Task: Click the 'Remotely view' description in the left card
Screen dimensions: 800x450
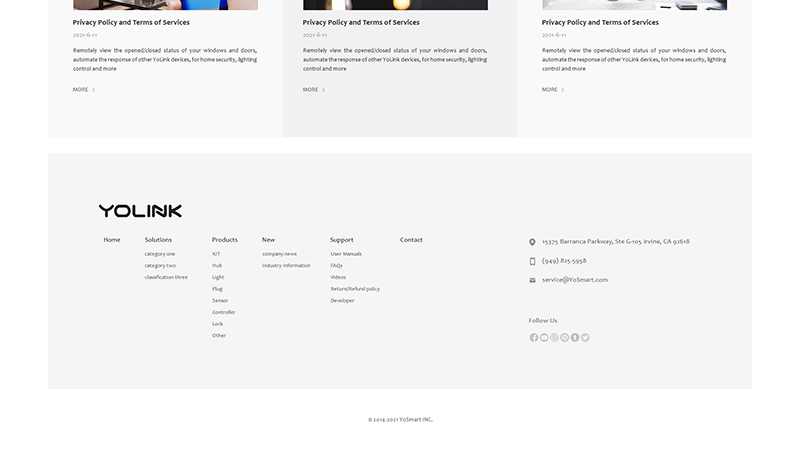Action: click(x=165, y=59)
